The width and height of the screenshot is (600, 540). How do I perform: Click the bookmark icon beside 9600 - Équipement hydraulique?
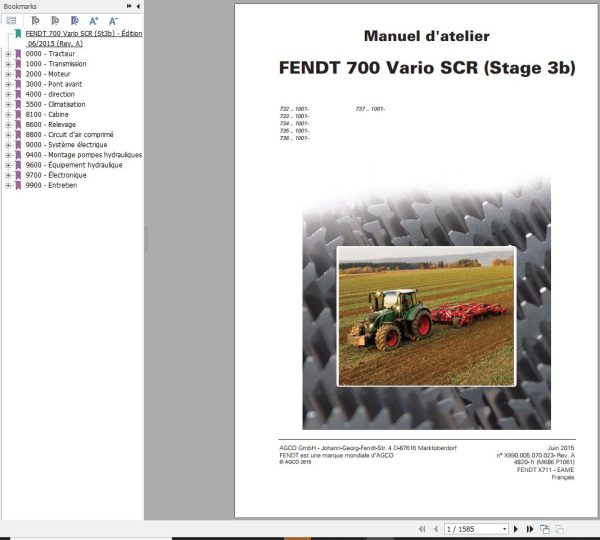[18, 165]
